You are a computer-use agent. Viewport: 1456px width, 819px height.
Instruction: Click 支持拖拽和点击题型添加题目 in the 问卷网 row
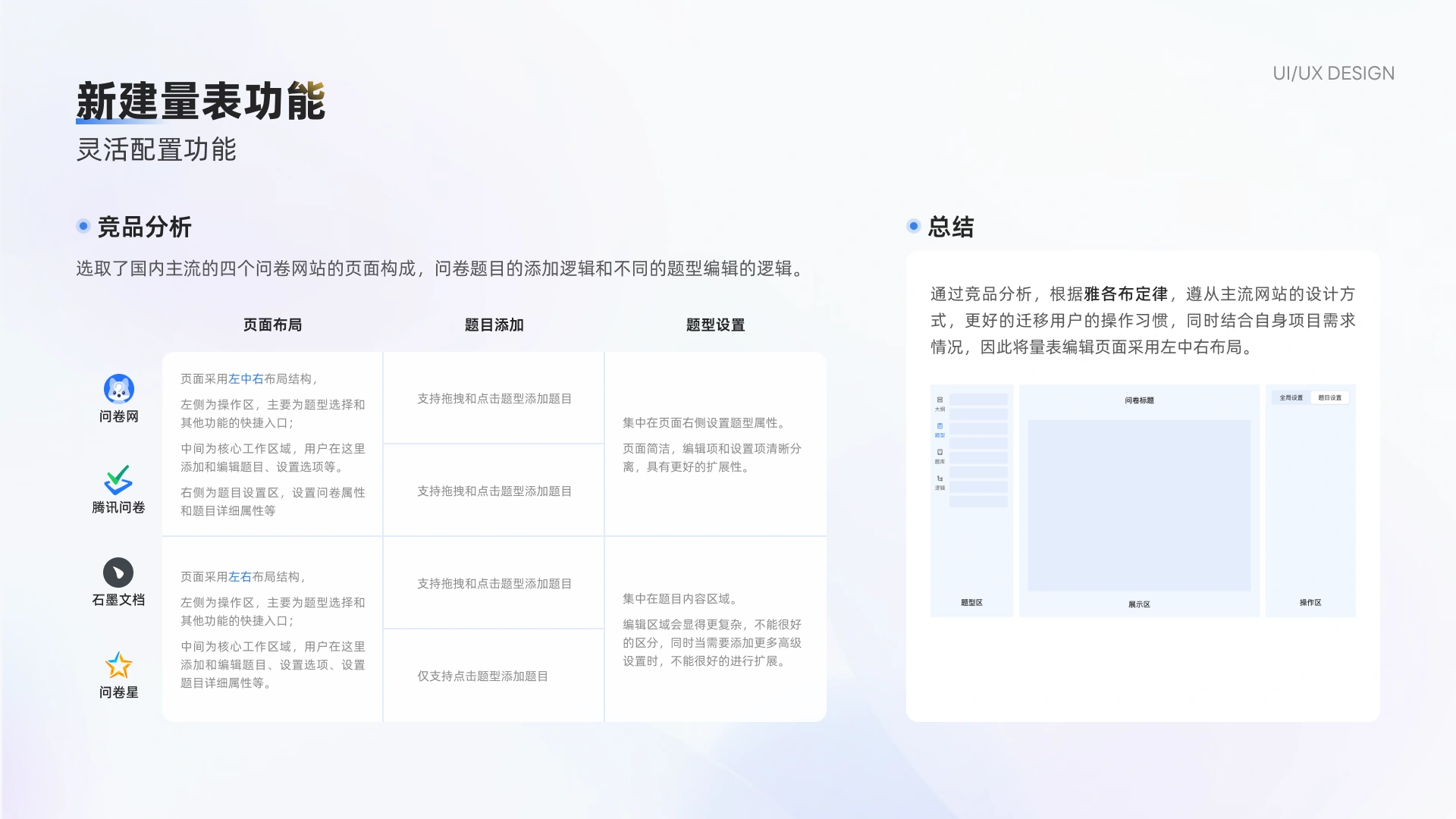coord(494,399)
